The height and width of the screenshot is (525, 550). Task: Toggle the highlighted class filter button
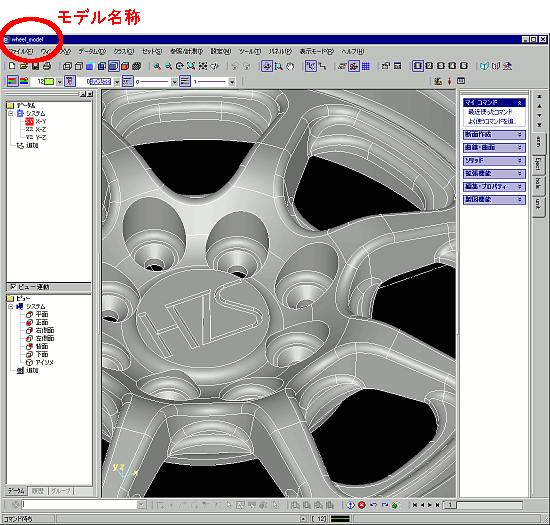70,81
